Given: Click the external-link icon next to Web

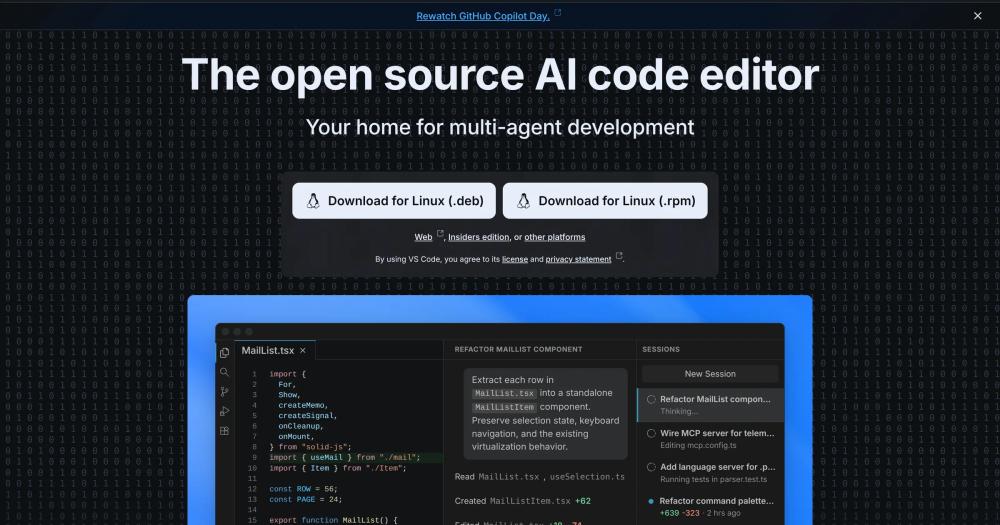Looking at the screenshot, I should (x=440, y=233).
